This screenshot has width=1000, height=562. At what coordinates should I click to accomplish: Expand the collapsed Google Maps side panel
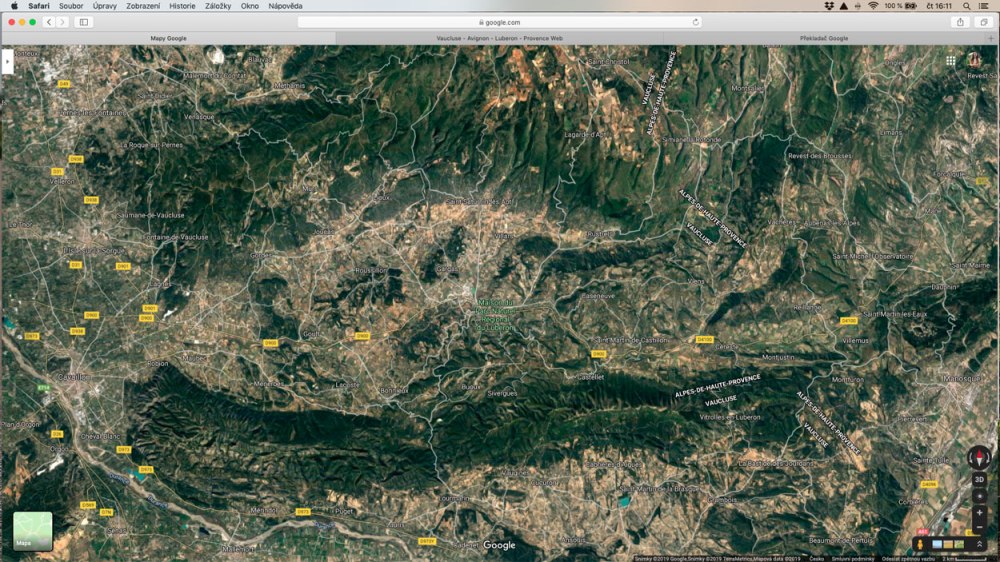[x=7, y=62]
